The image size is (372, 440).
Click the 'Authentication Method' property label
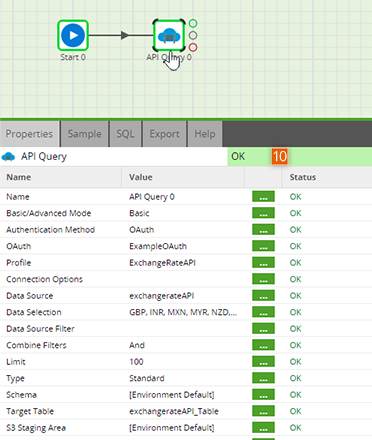coord(51,230)
